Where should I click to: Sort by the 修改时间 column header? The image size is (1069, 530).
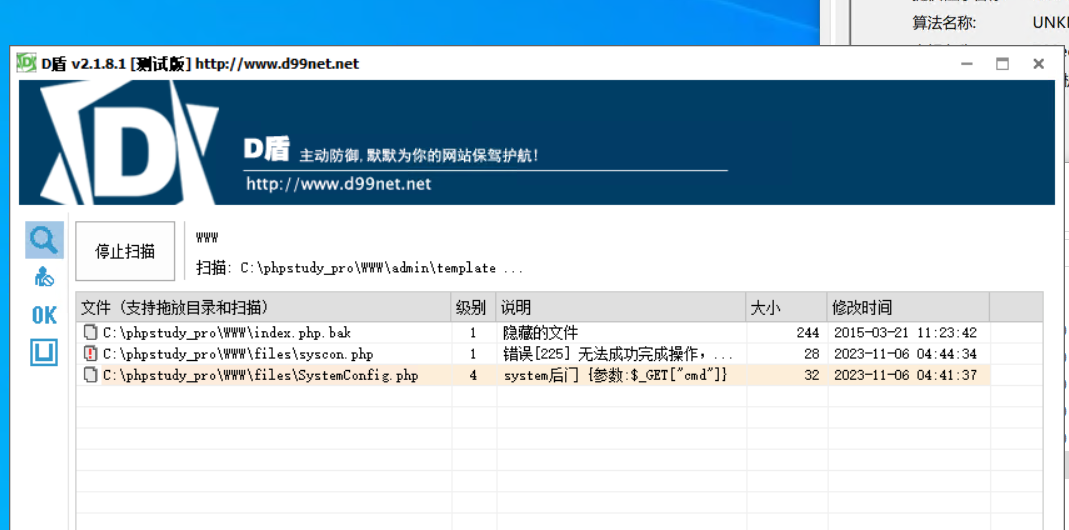pos(908,308)
